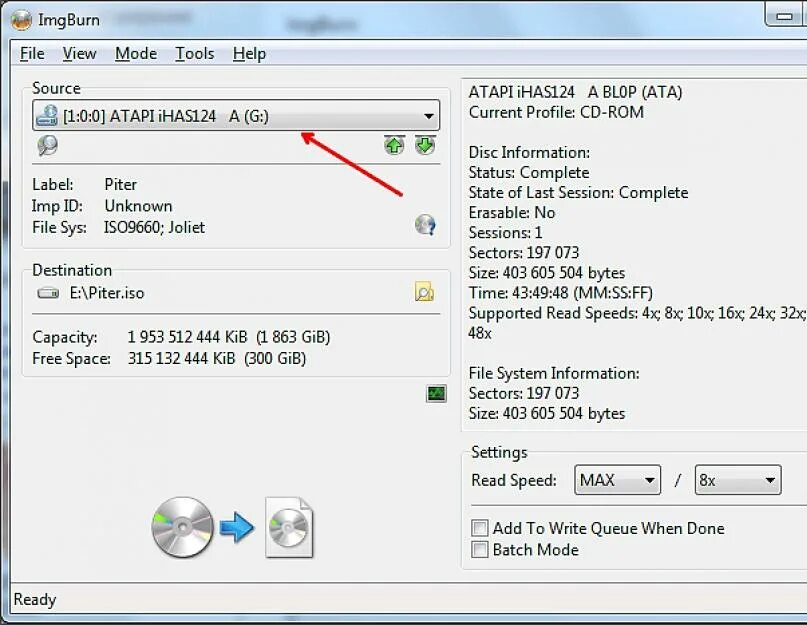Click the ImgBurn title bar icon
This screenshot has width=807, height=625.
pos(22,20)
